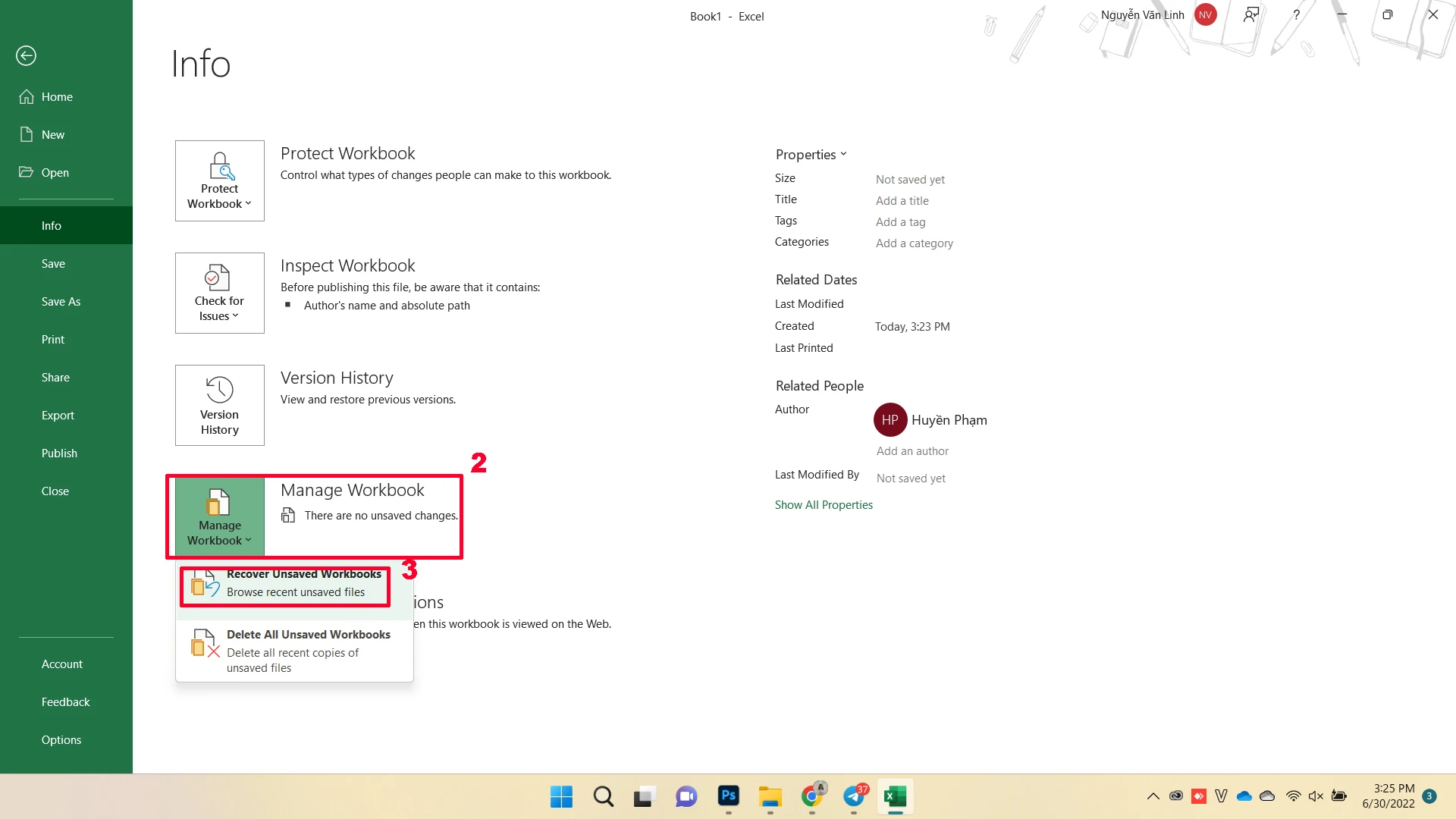Click the Add a tag field

point(901,222)
